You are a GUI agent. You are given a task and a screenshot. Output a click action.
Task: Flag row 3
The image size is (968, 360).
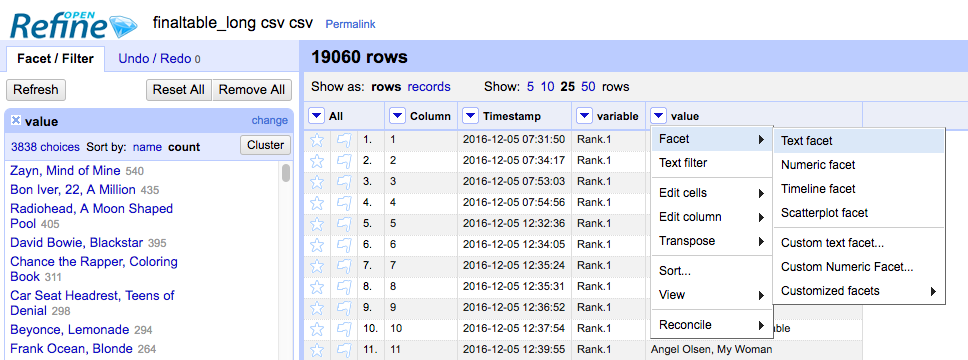coord(344,182)
